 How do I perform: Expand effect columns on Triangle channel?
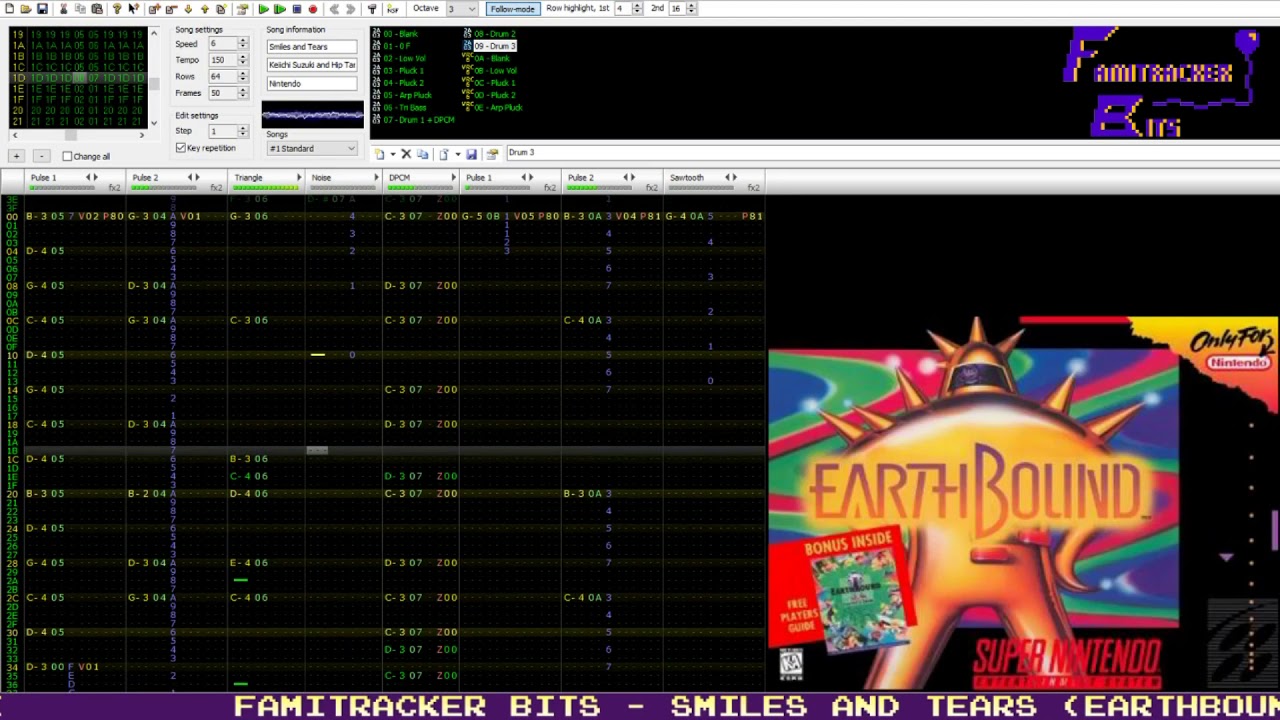pos(299,178)
